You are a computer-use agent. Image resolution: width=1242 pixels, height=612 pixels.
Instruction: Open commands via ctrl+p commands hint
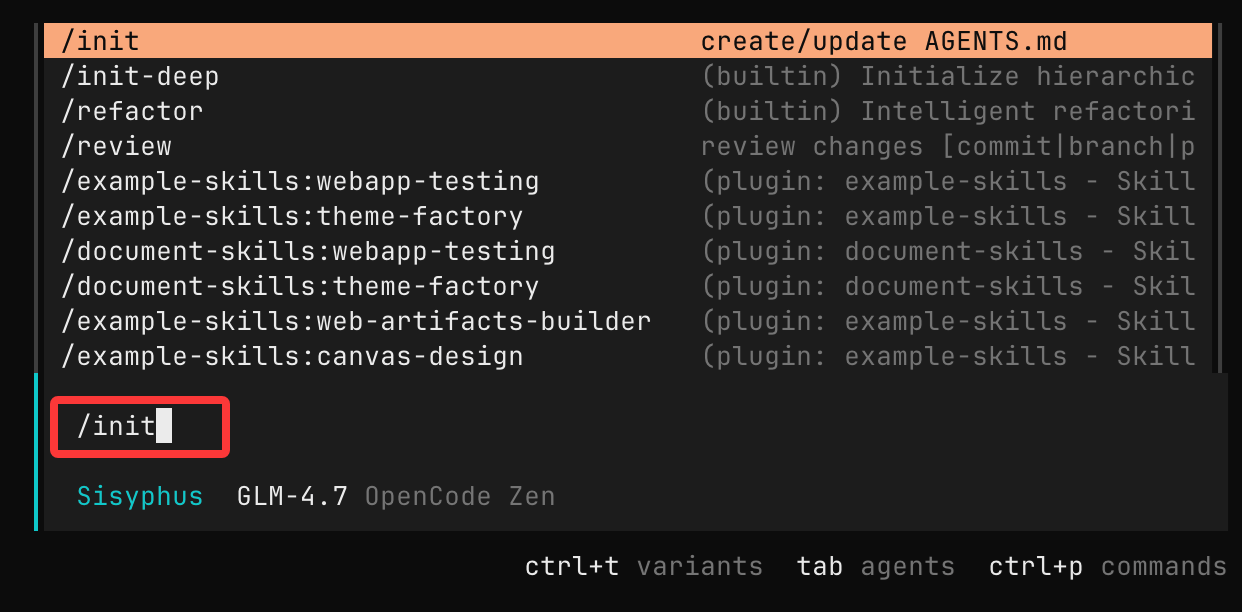1107,567
